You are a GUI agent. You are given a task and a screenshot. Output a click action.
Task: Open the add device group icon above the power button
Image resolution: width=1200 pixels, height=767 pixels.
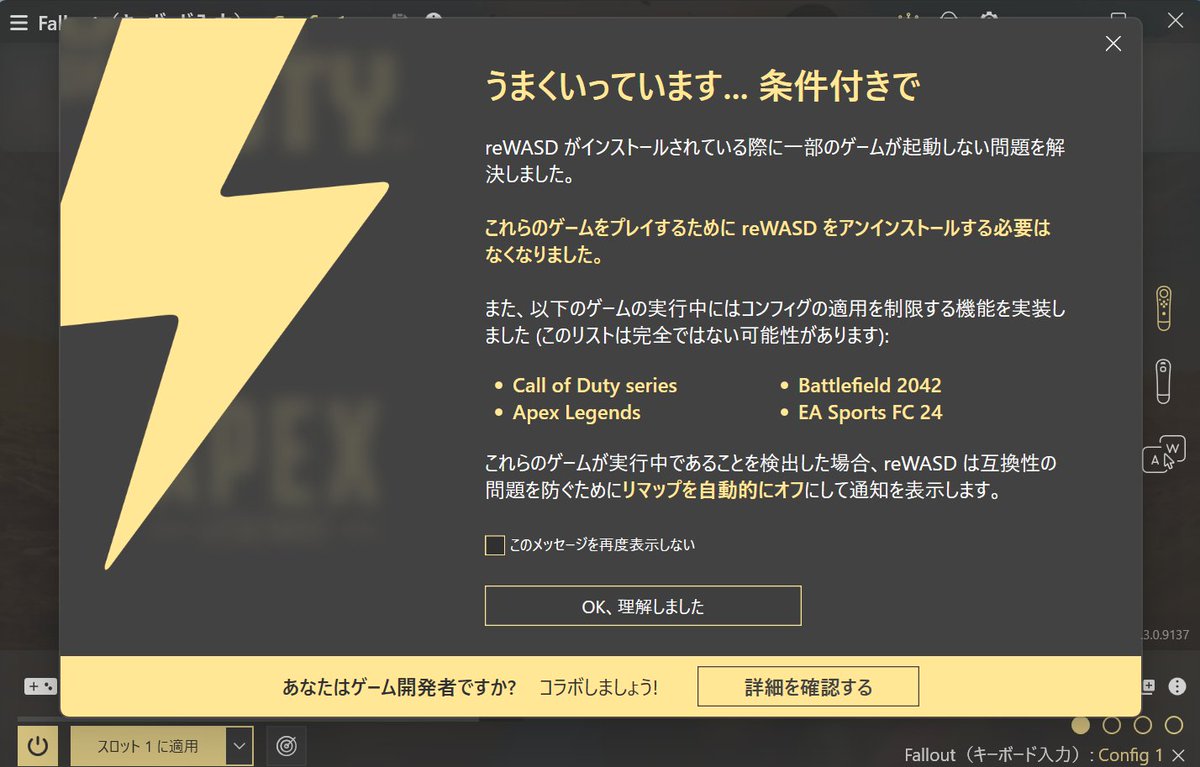(x=38, y=686)
